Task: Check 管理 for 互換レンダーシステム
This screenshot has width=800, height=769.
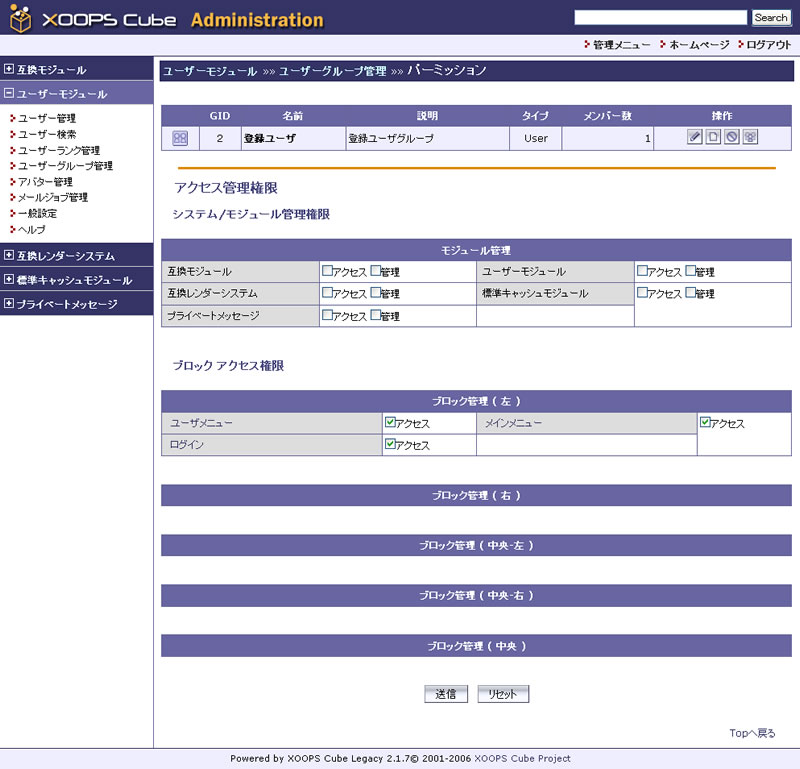Action: tap(376, 292)
